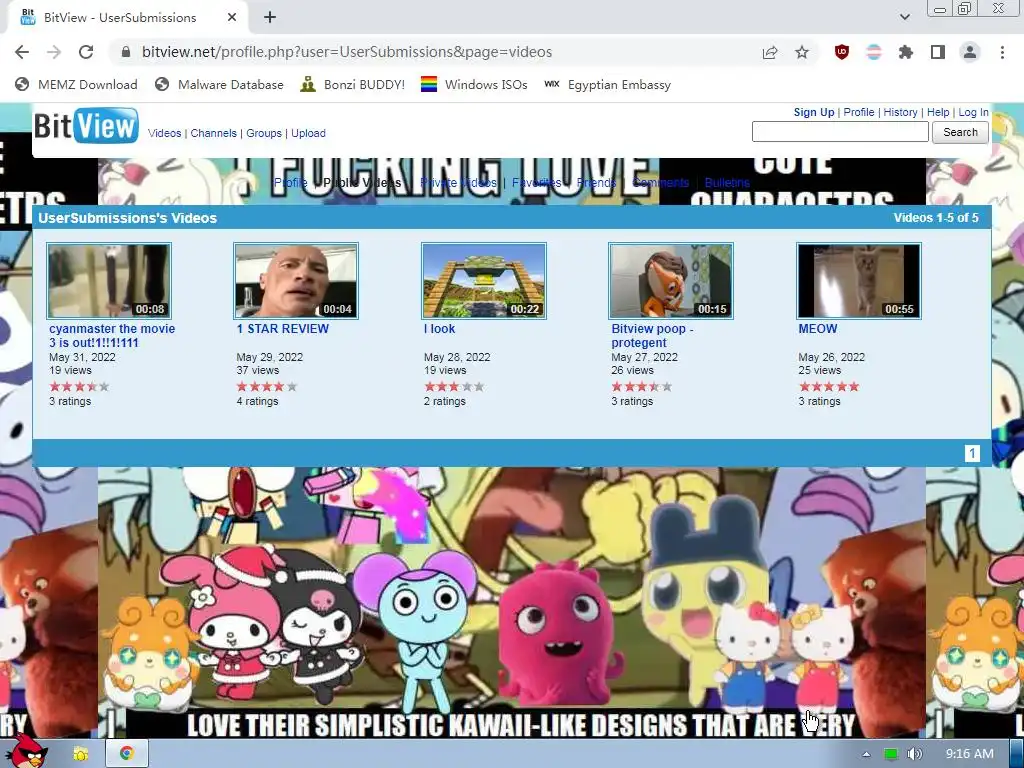1024x768 pixels.
Task: Close the BitView - UserSubmissions tab
Action: [x=232, y=18]
